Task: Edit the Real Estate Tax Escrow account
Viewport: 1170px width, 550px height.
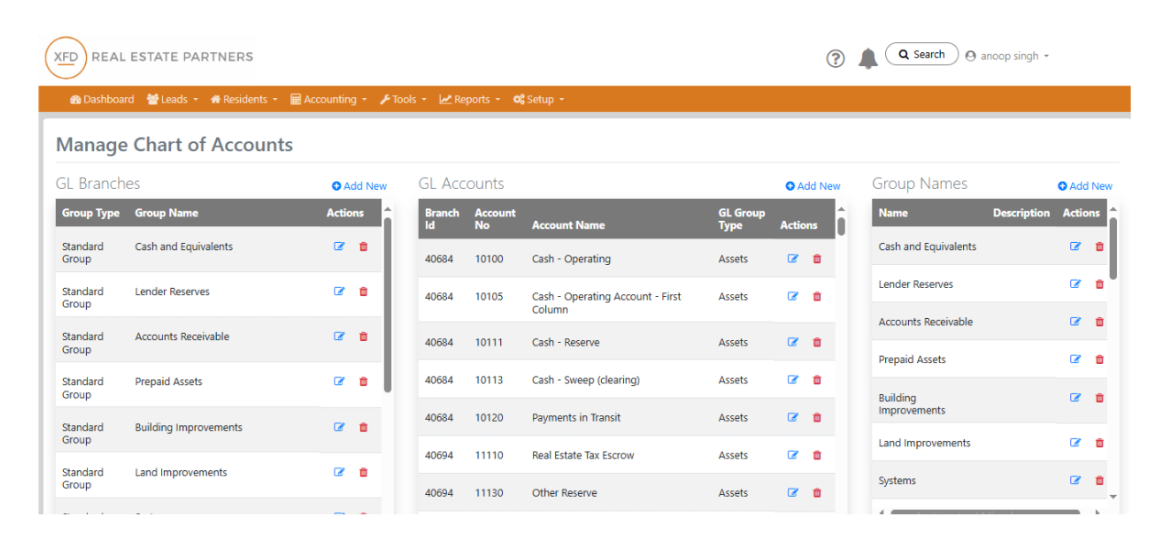Action: [793, 456]
